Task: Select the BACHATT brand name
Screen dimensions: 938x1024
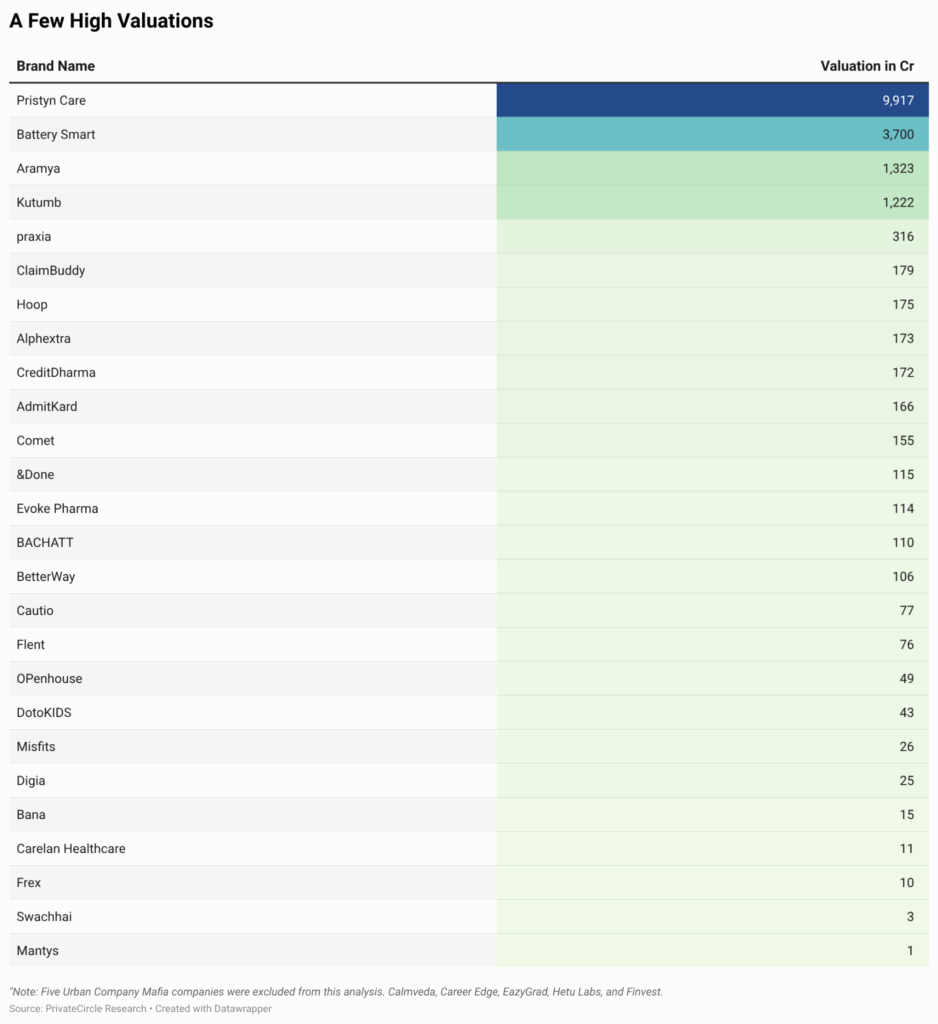Action: click(45, 542)
